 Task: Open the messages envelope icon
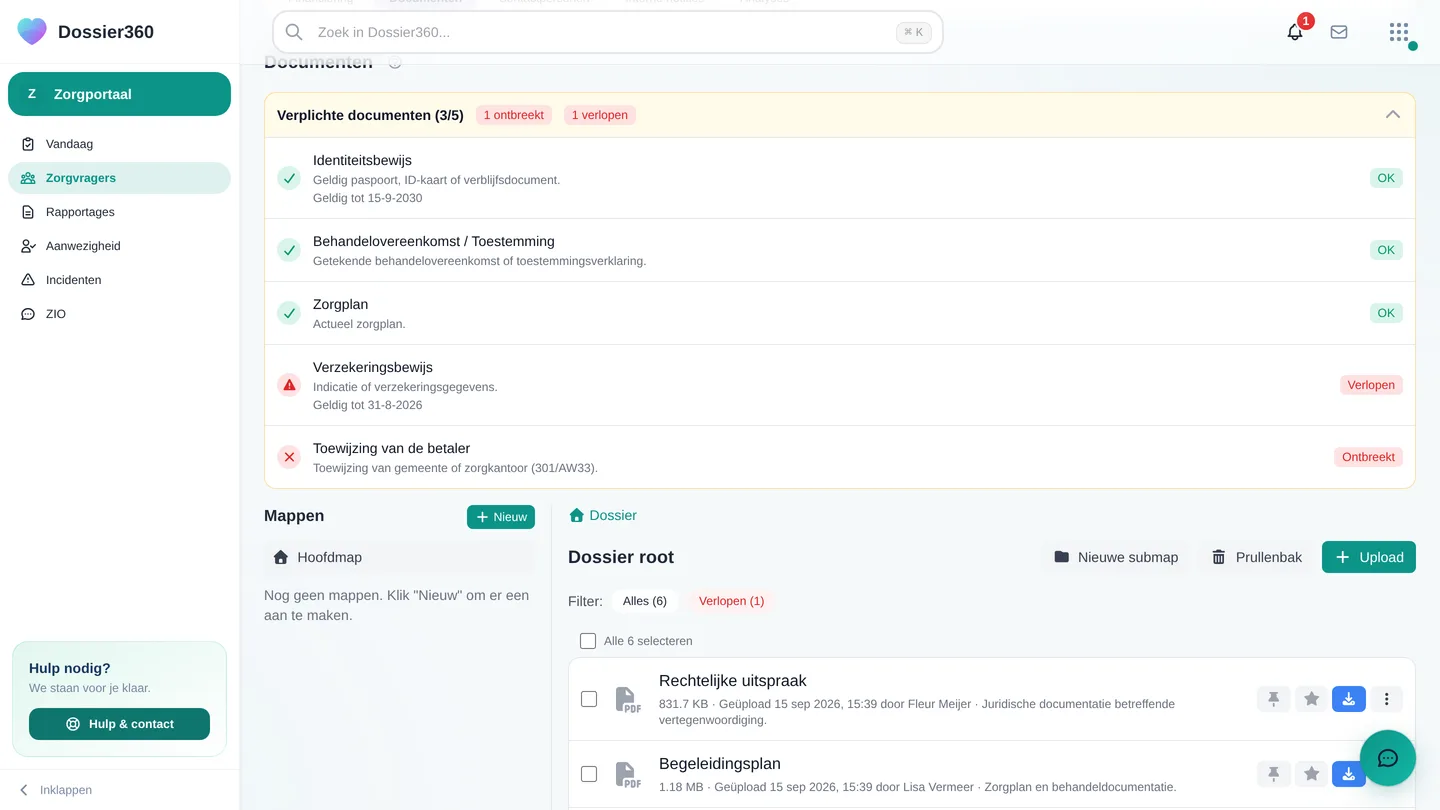1339,32
